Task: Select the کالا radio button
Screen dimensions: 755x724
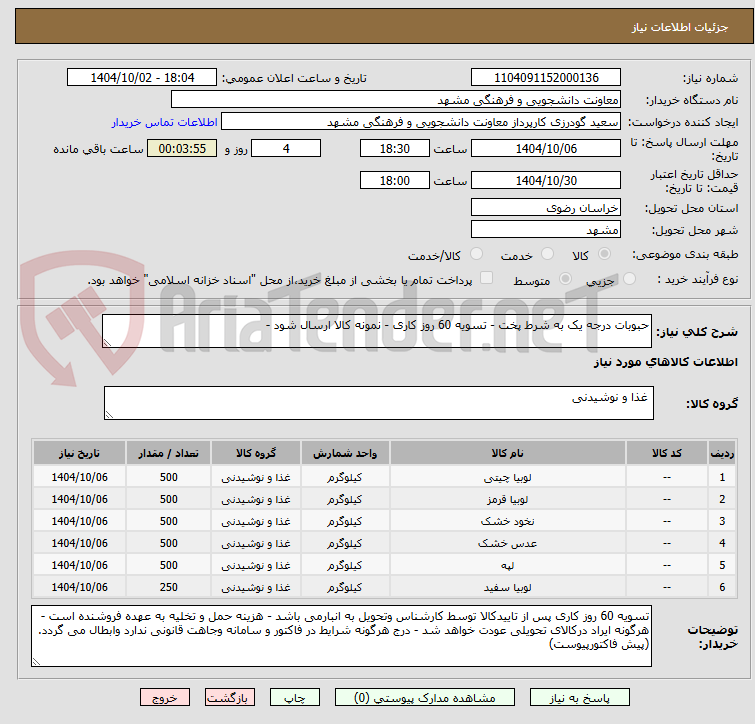Action: pos(604,254)
